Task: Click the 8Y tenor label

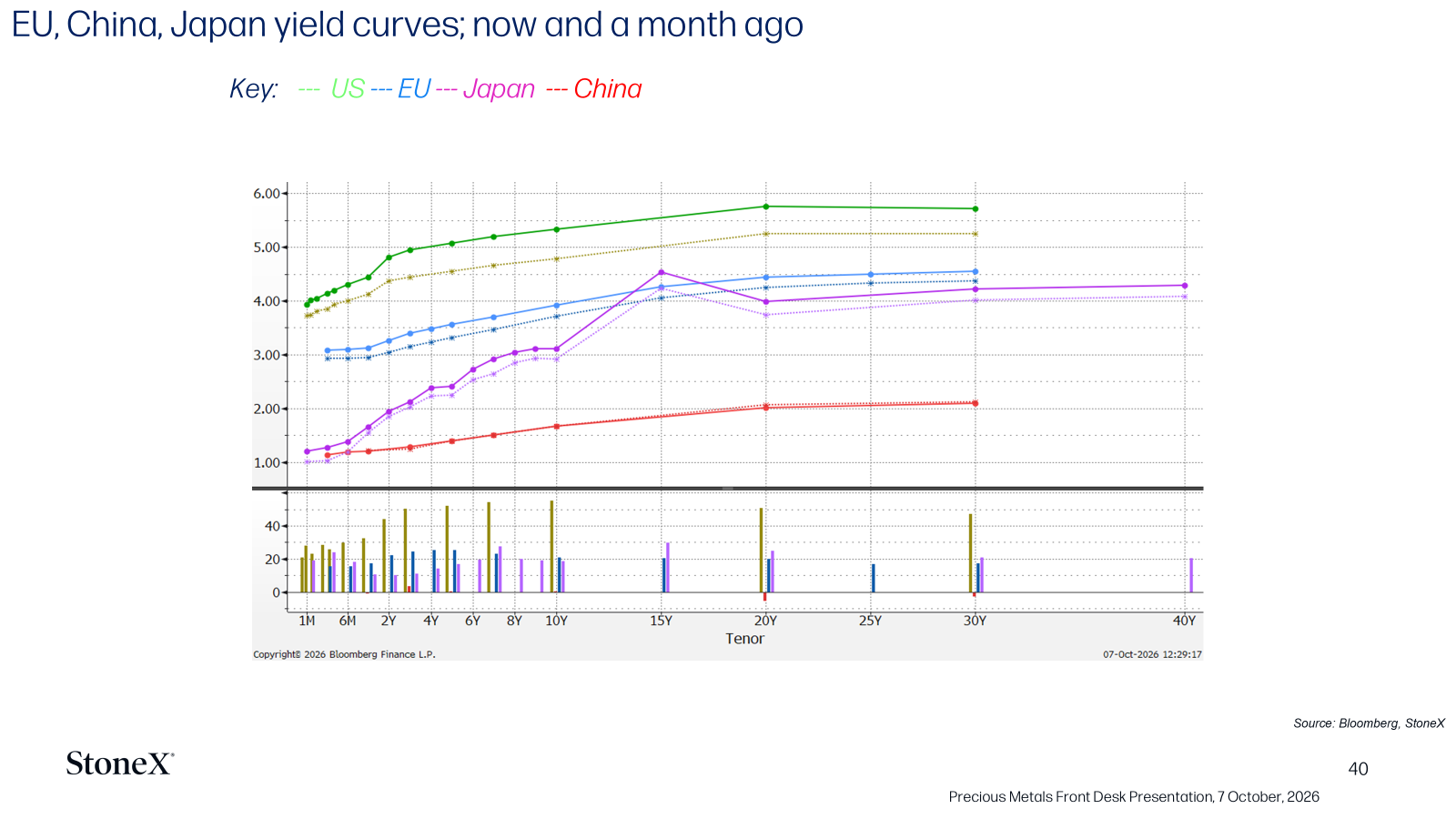Action: coord(514,621)
